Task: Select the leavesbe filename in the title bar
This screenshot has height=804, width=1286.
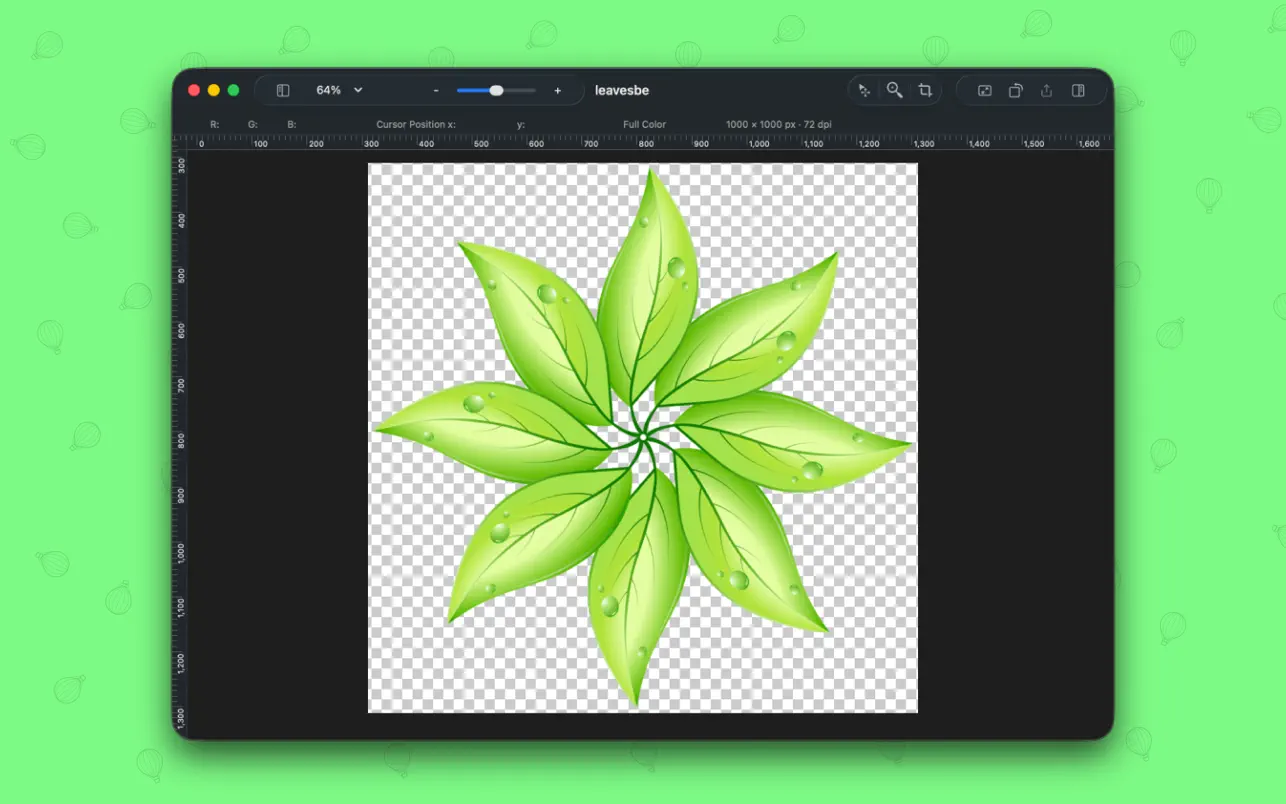Action: point(621,90)
